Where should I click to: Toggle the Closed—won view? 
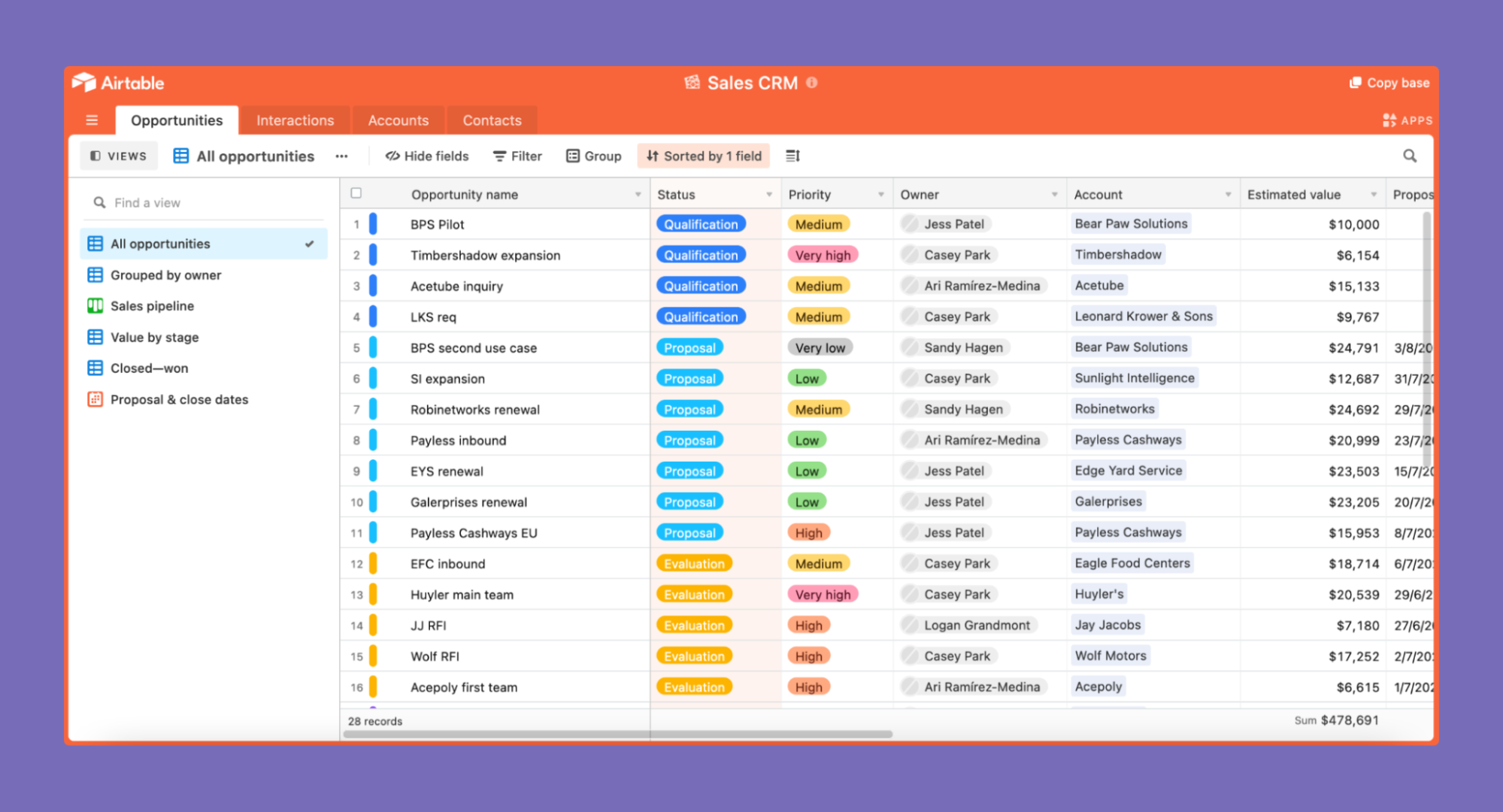coord(149,368)
